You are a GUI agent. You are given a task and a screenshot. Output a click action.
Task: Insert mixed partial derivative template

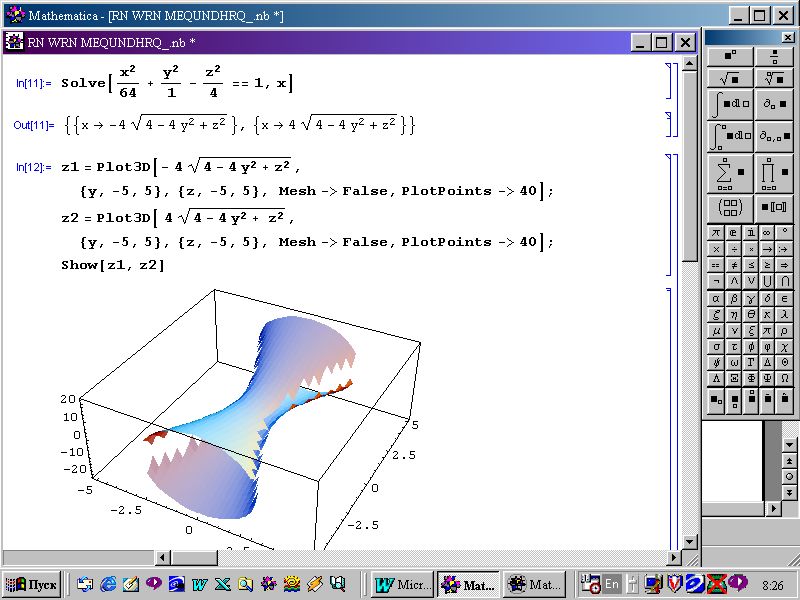(x=774, y=136)
